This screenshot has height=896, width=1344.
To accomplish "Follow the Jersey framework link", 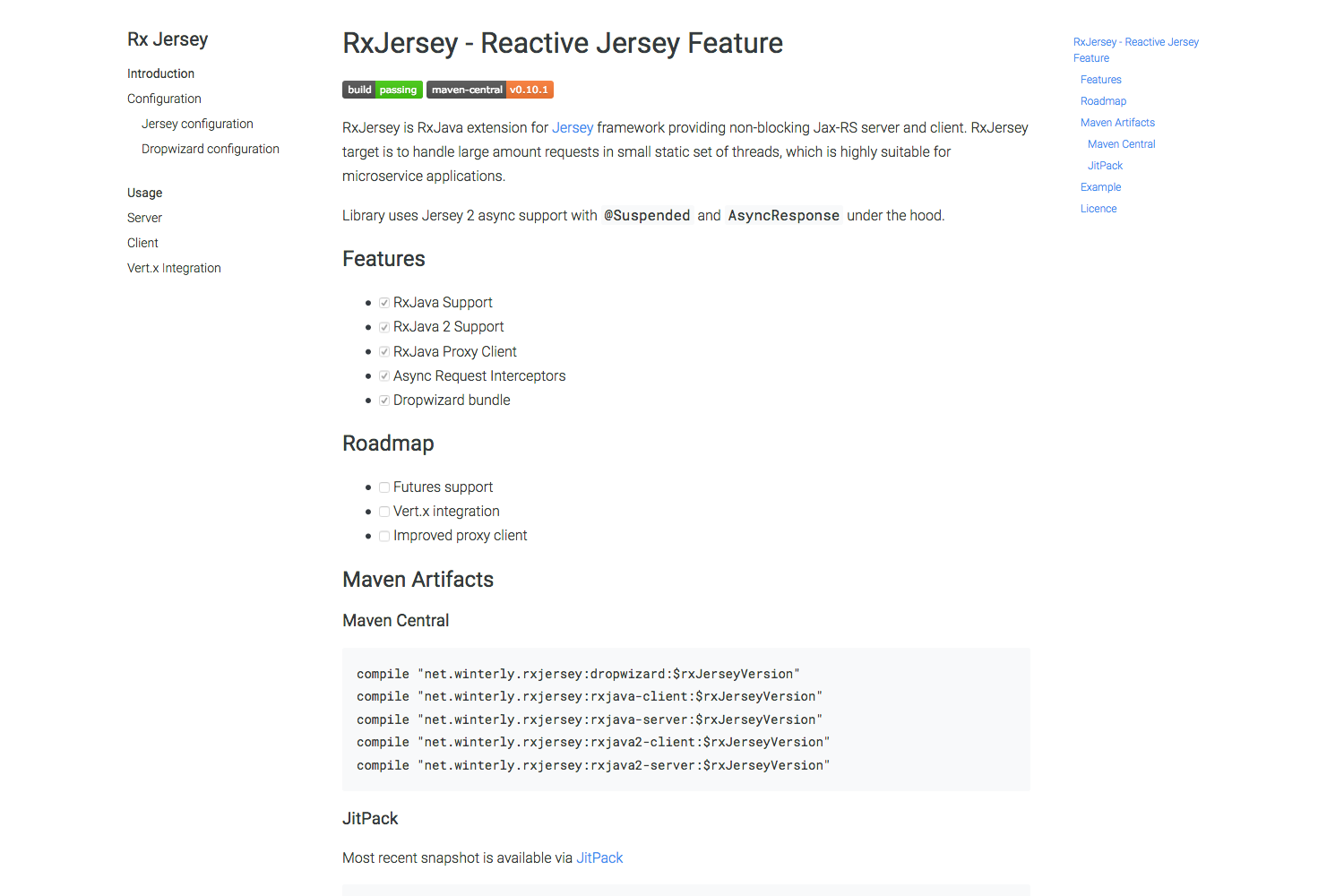I will pyautogui.click(x=573, y=128).
